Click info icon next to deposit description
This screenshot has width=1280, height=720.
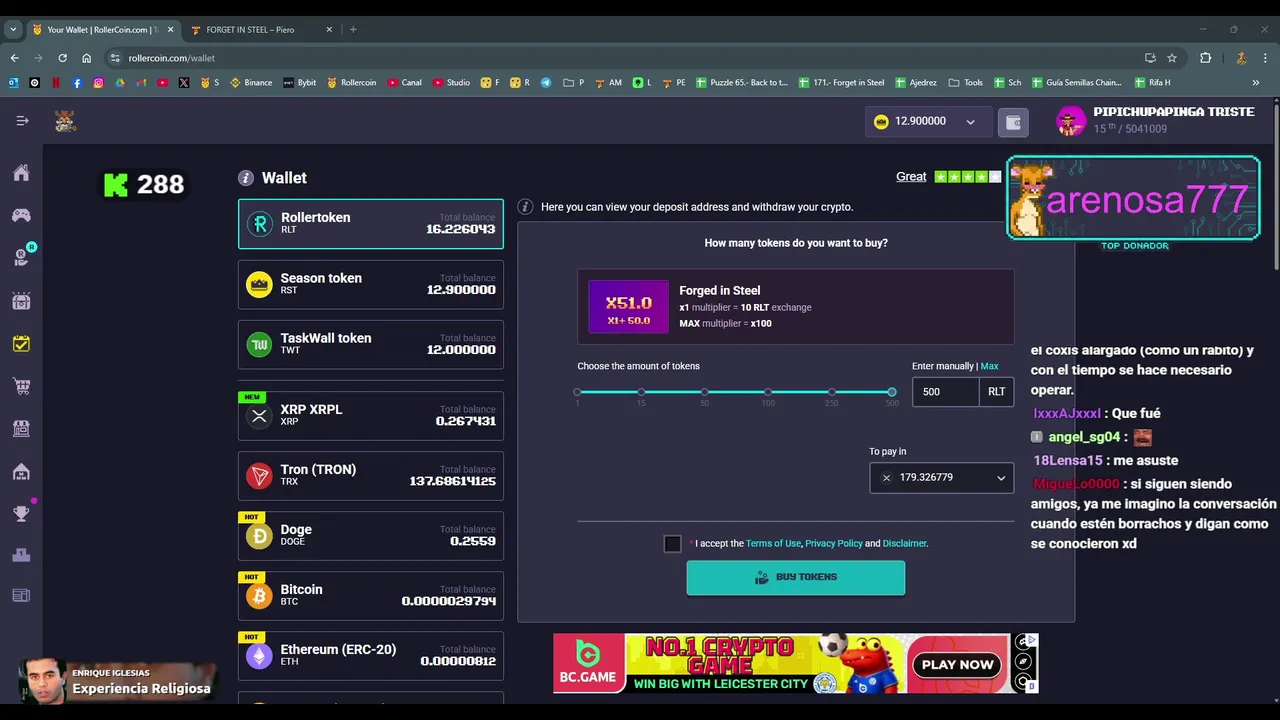click(x=525, y=207)
